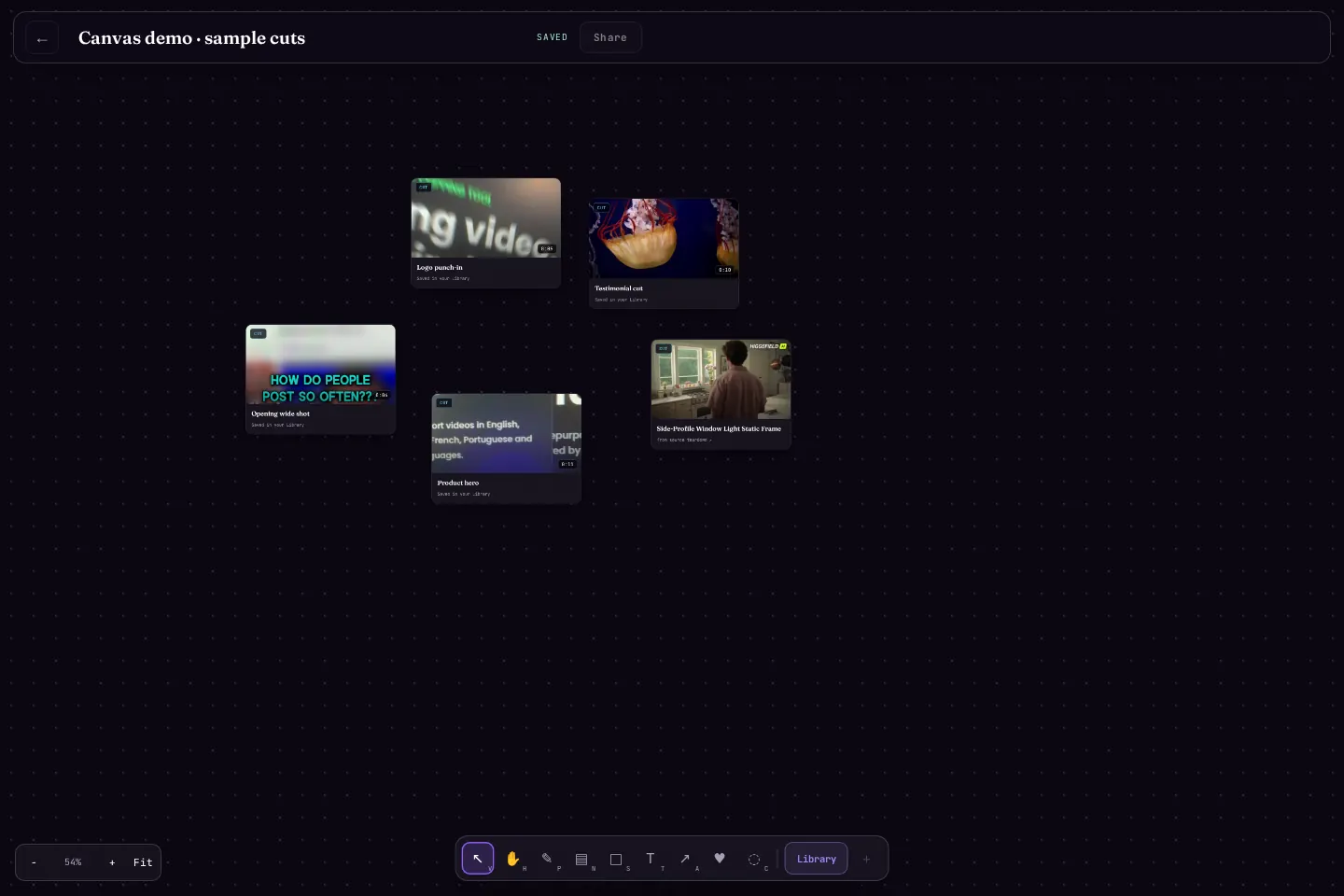Screen dimensions: 1344x896
Task: Zoom out with the minus button
Action: [x=35, y=862]
